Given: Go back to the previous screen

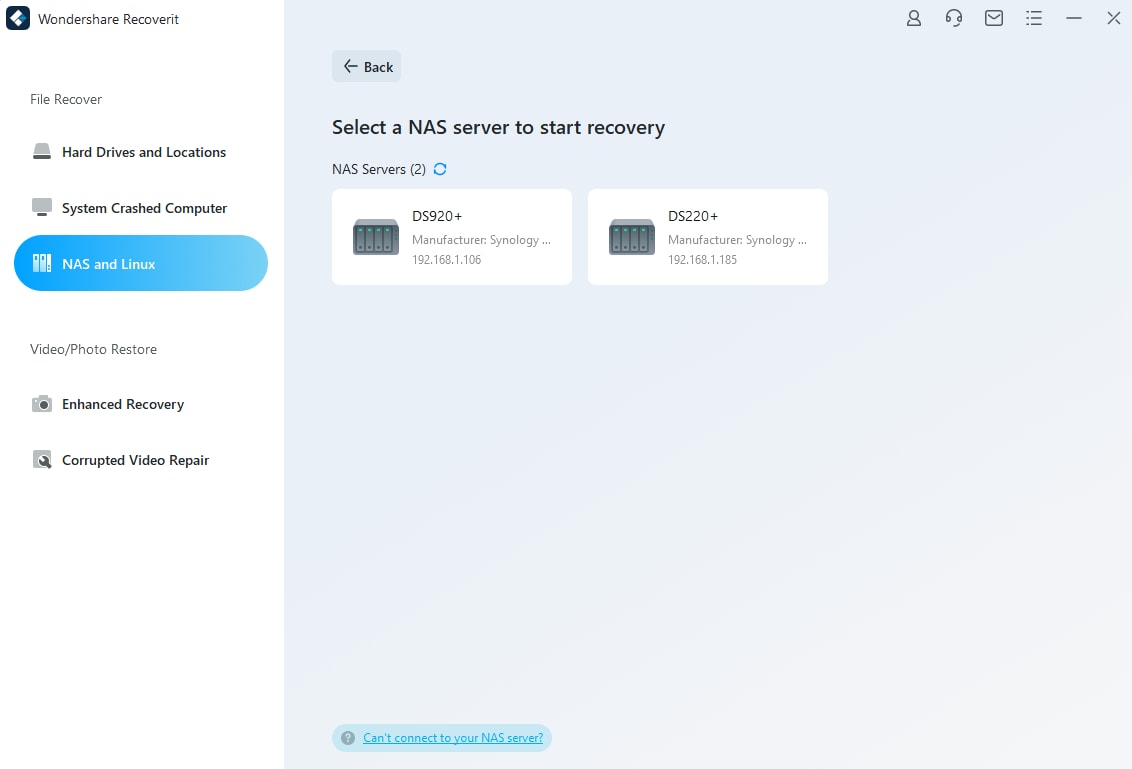Looking at the screenshot, I should tap(366, 66).
